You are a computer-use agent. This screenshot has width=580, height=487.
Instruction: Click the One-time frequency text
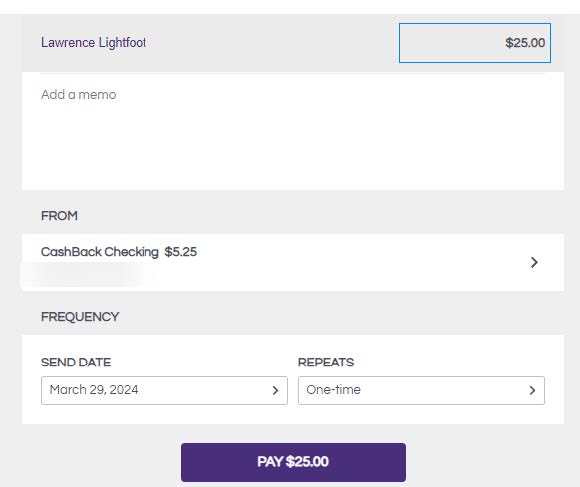tap(333, 390)
